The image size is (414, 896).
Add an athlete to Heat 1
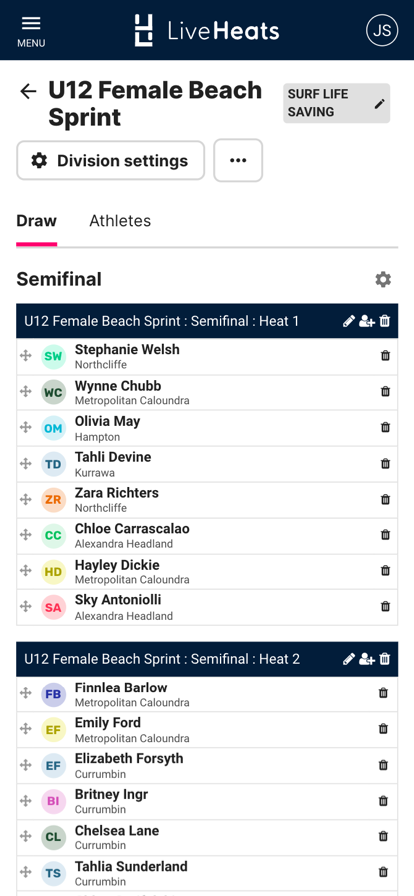coord(367,321)
